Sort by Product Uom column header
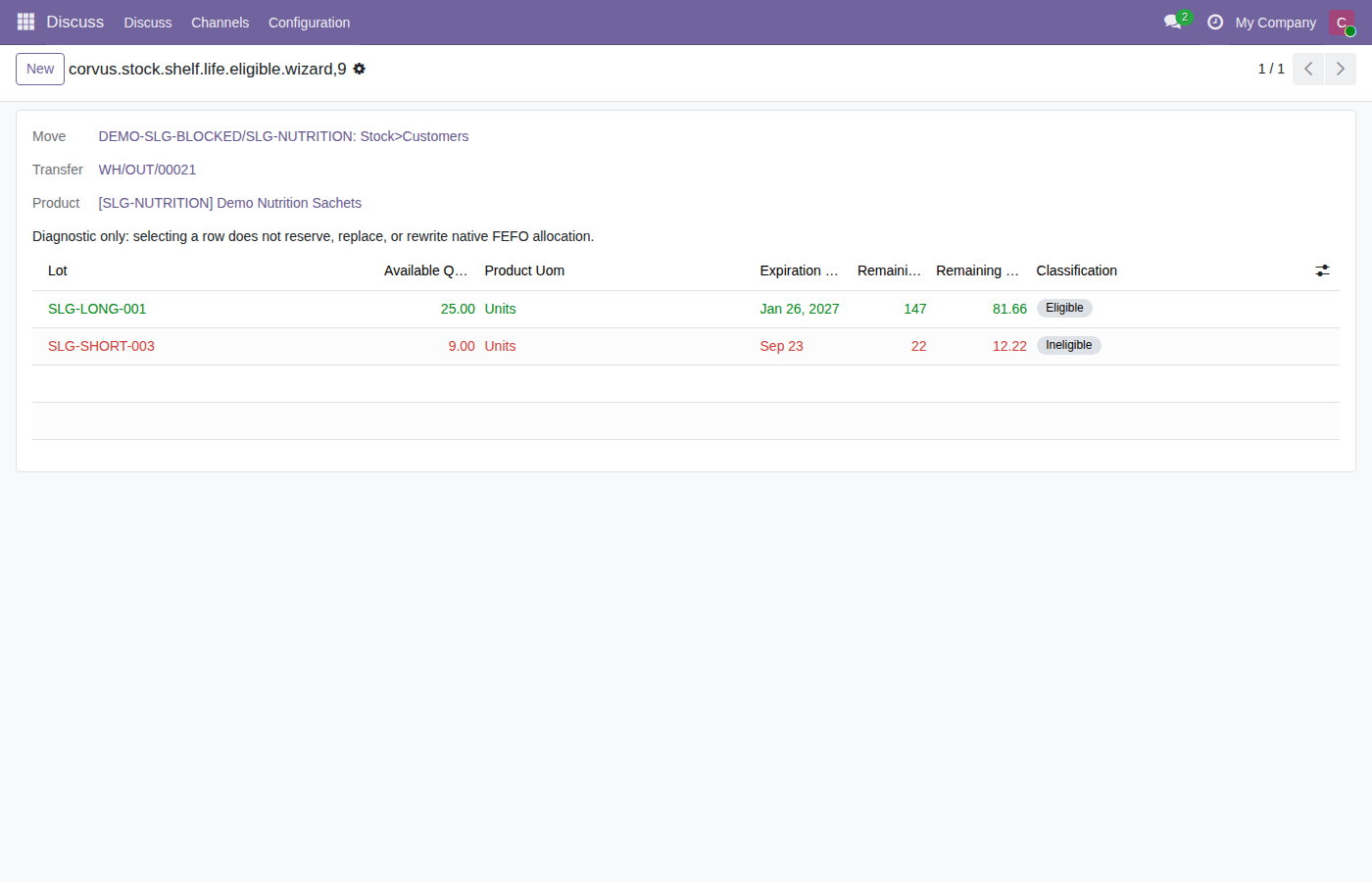Screen dimensions: 1372x882 524,270
